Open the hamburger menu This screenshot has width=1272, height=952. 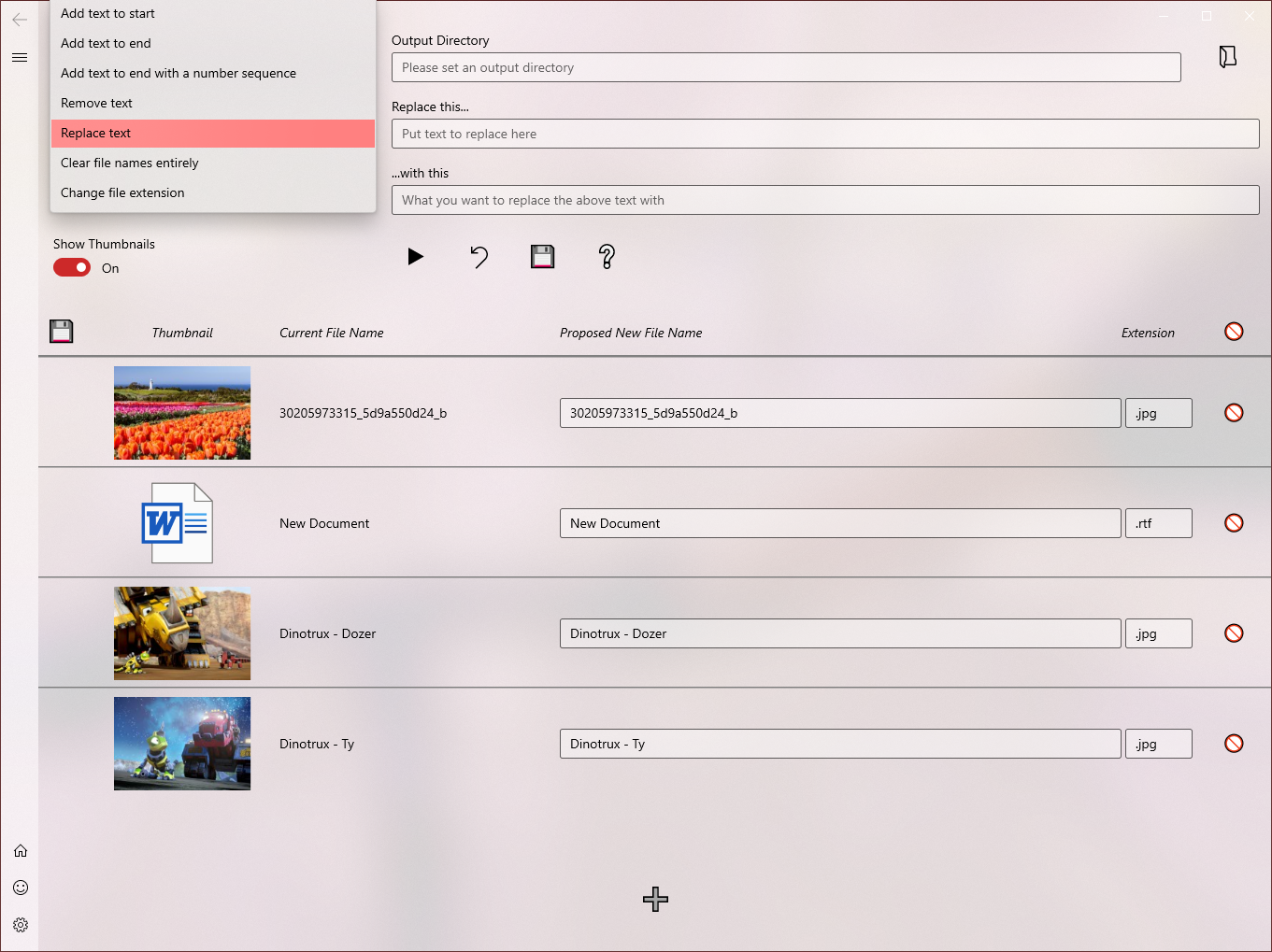coord(20,57)
